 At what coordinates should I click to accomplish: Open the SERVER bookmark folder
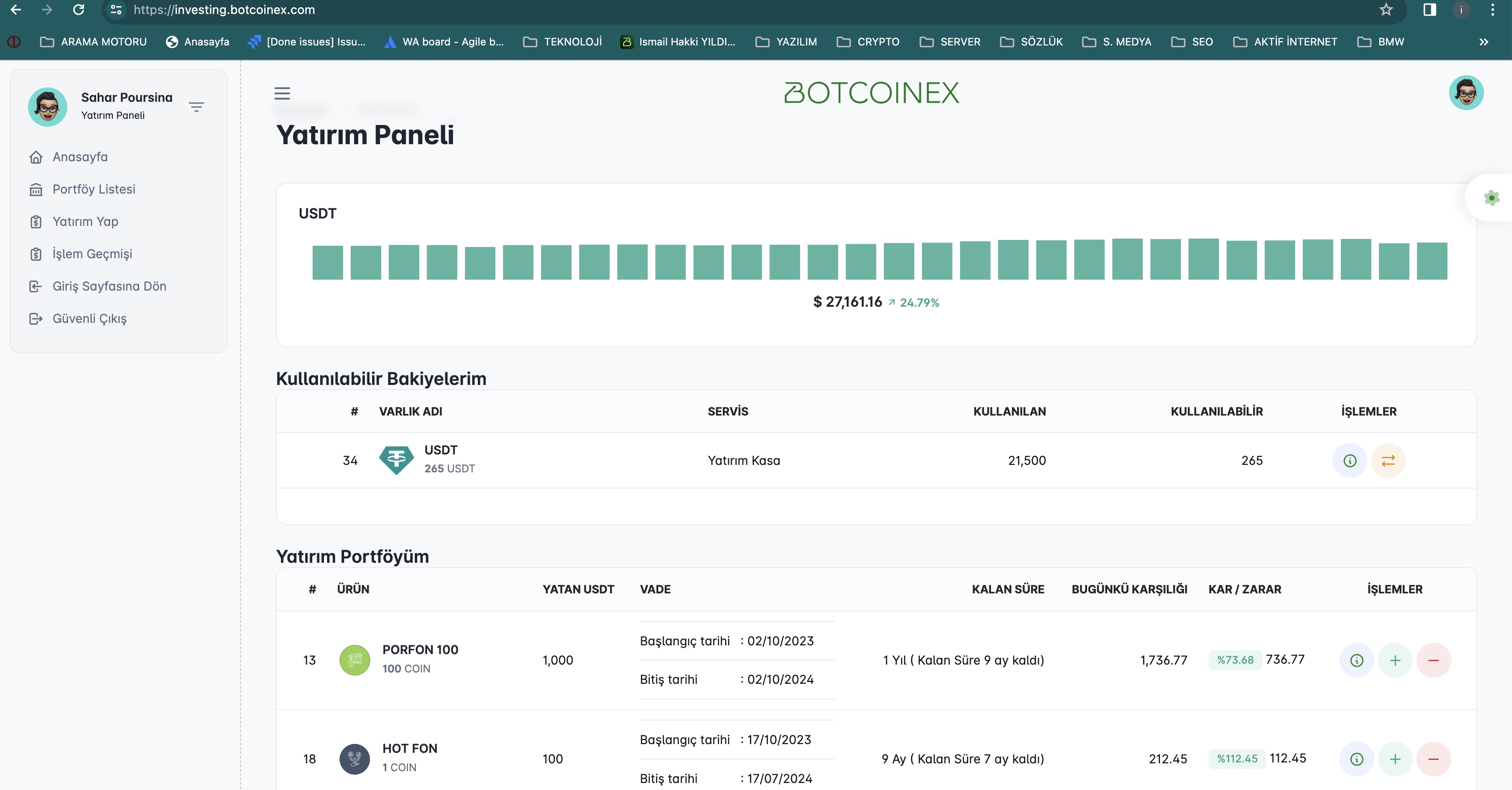click(950, 42)
